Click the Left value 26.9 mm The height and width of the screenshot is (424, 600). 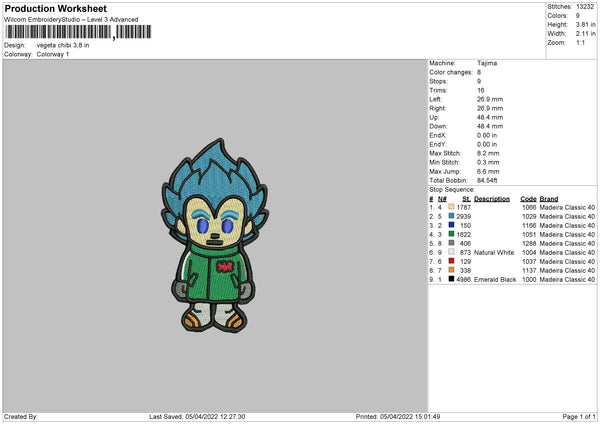pyautogui.click(x=490, y=99)
